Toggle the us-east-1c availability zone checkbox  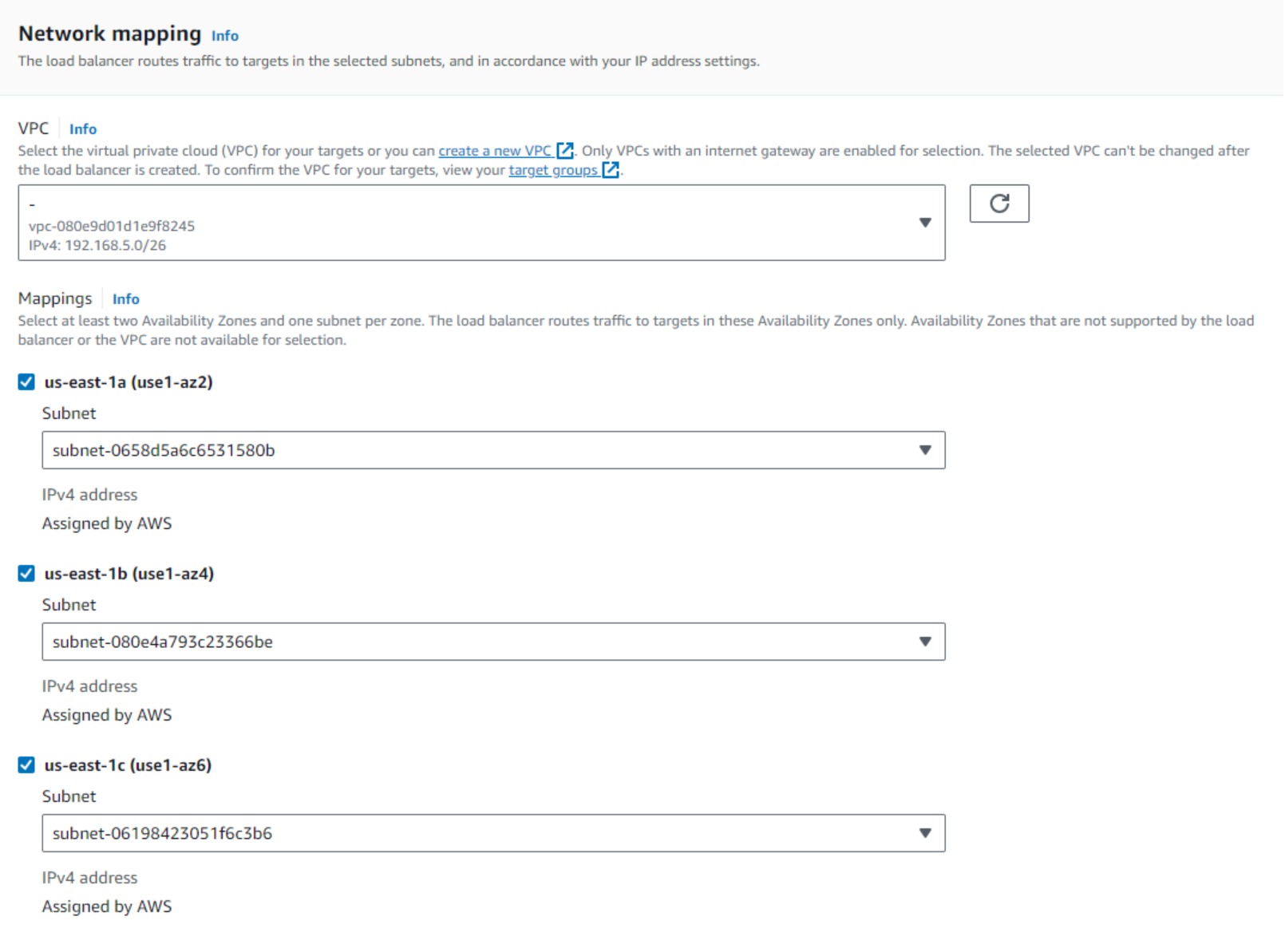26,765
